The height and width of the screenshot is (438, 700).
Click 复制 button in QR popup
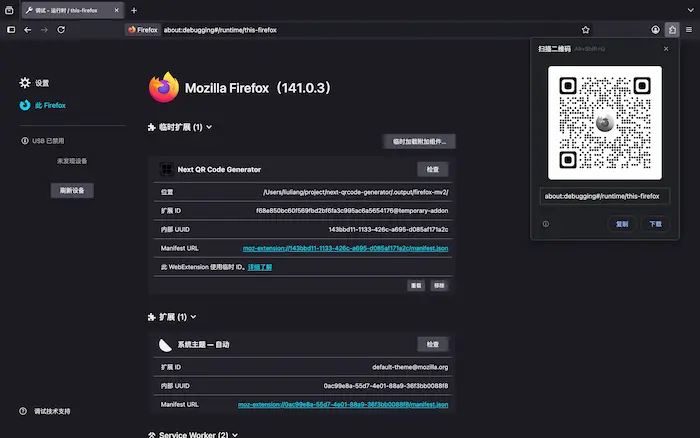[x=622, y=224]
